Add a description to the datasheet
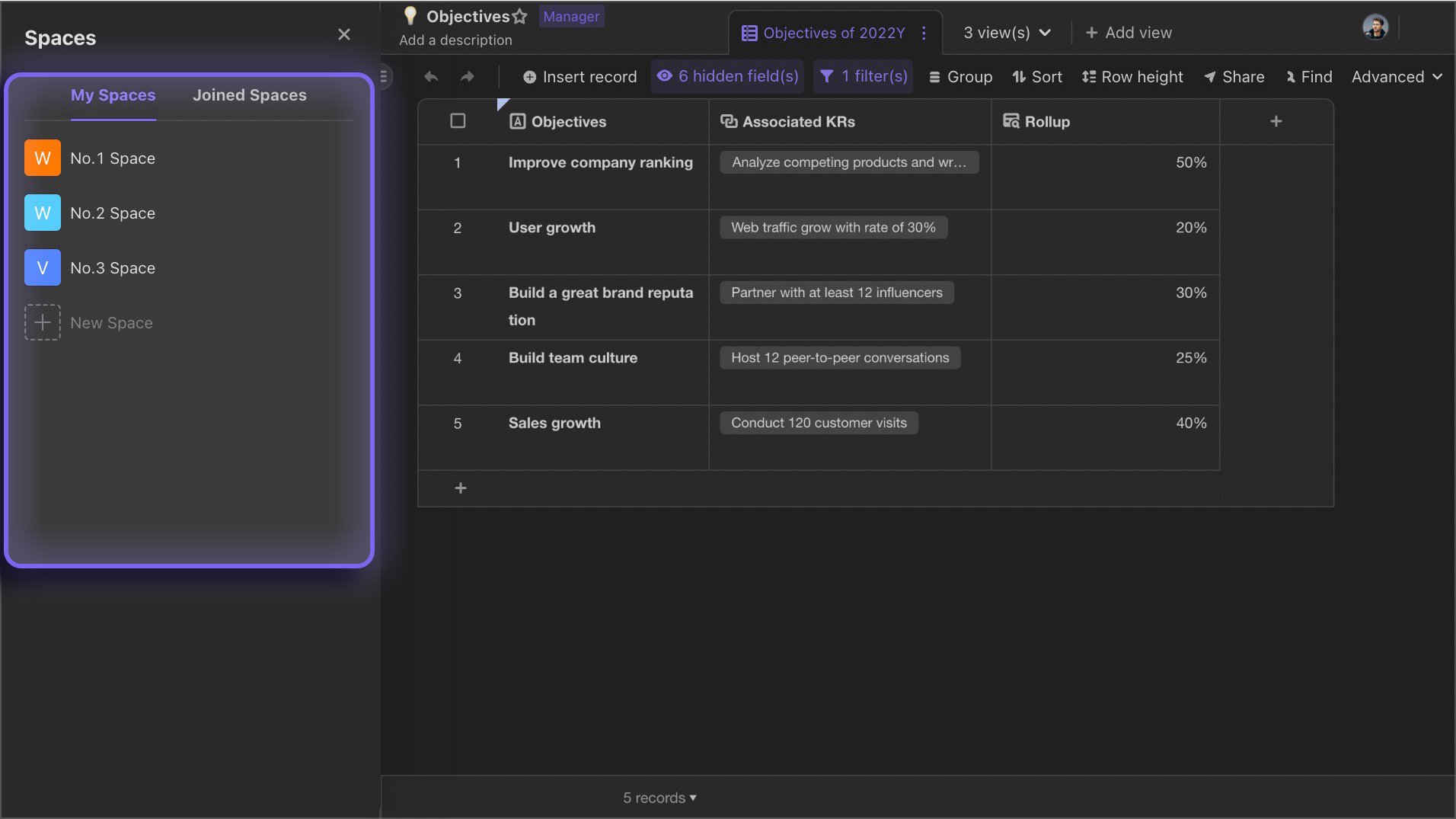 (x=455, y=40)
